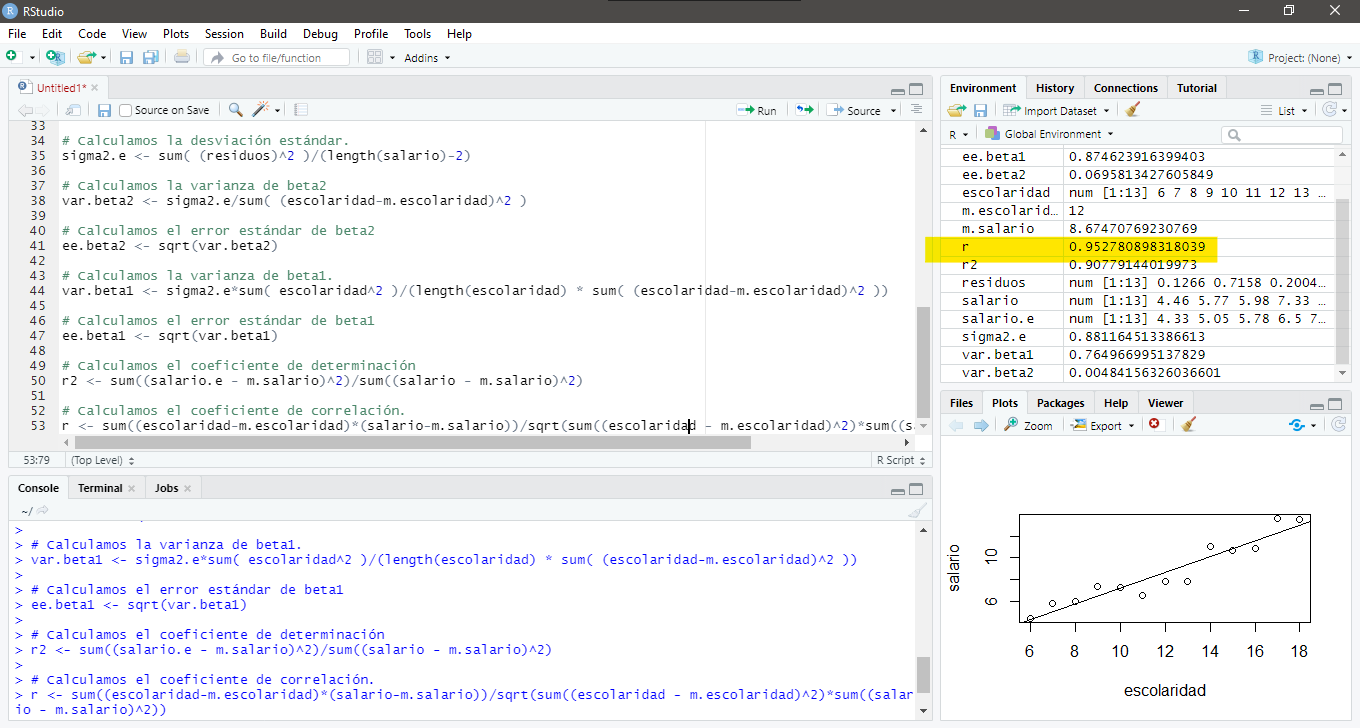Open the Global Environment dropdown

click(x=1048, y=134)
